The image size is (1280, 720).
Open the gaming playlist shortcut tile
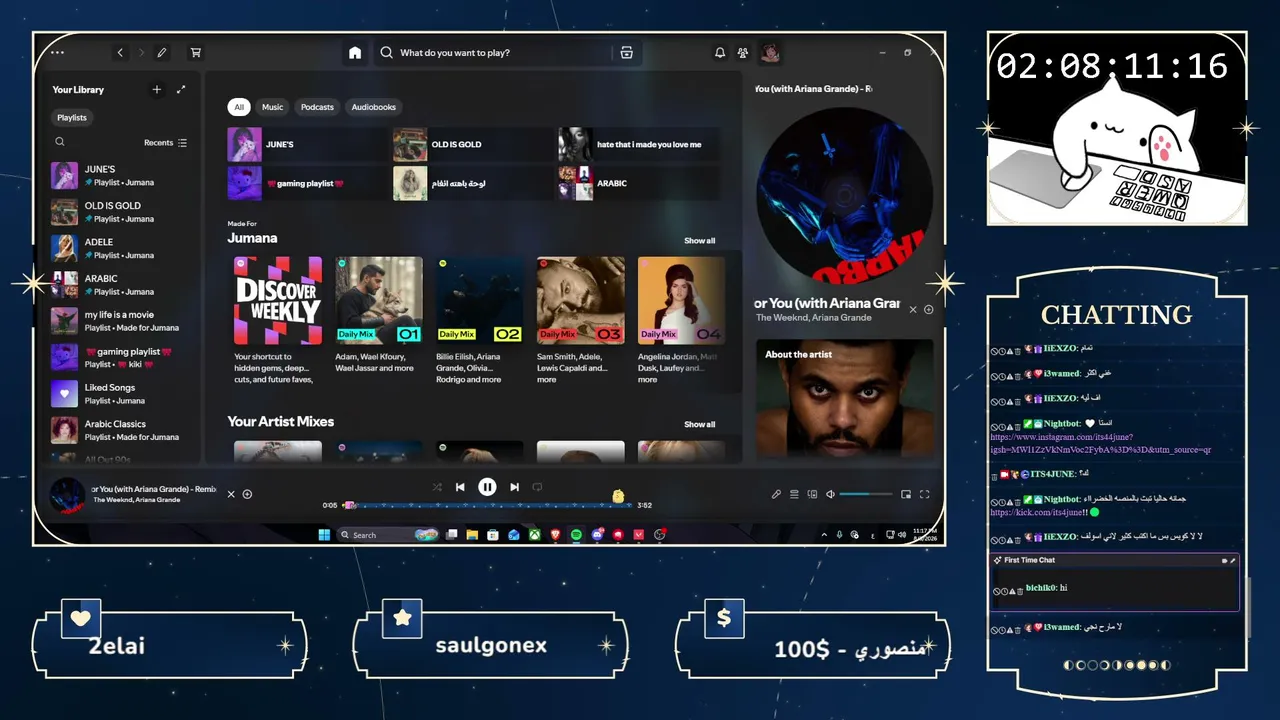[307, 183]
